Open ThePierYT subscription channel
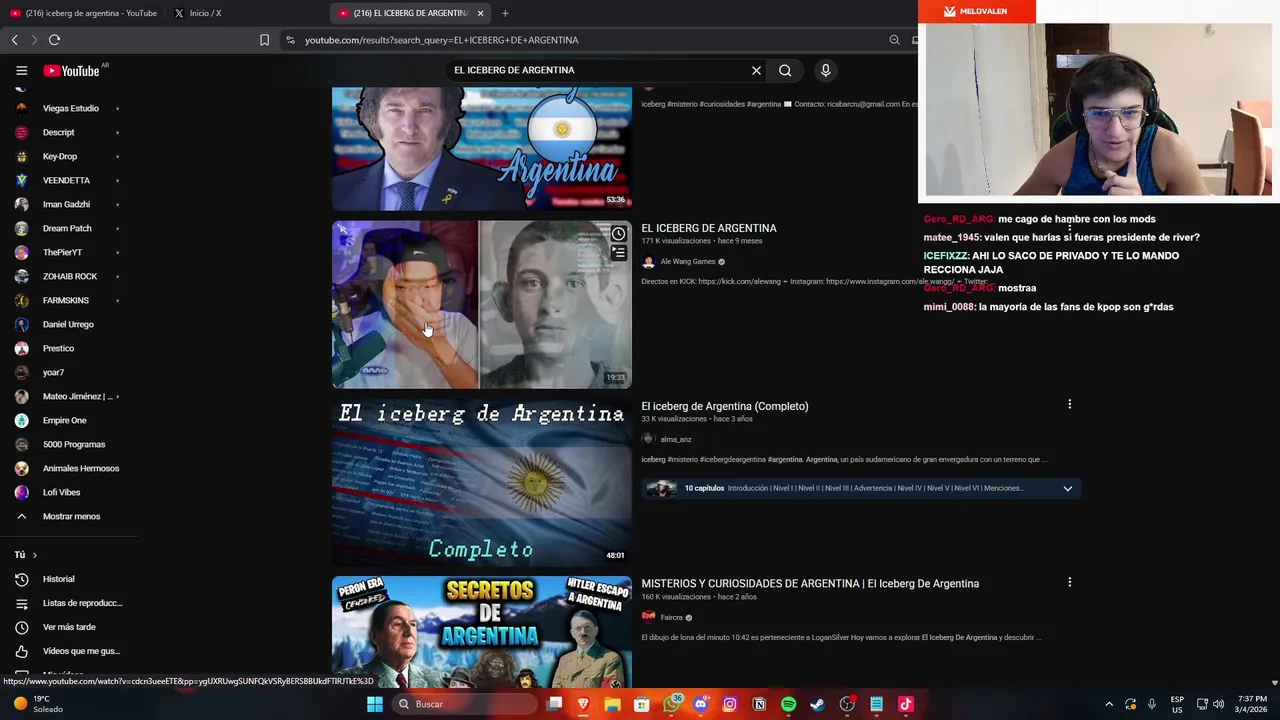 tap(68, 252)
